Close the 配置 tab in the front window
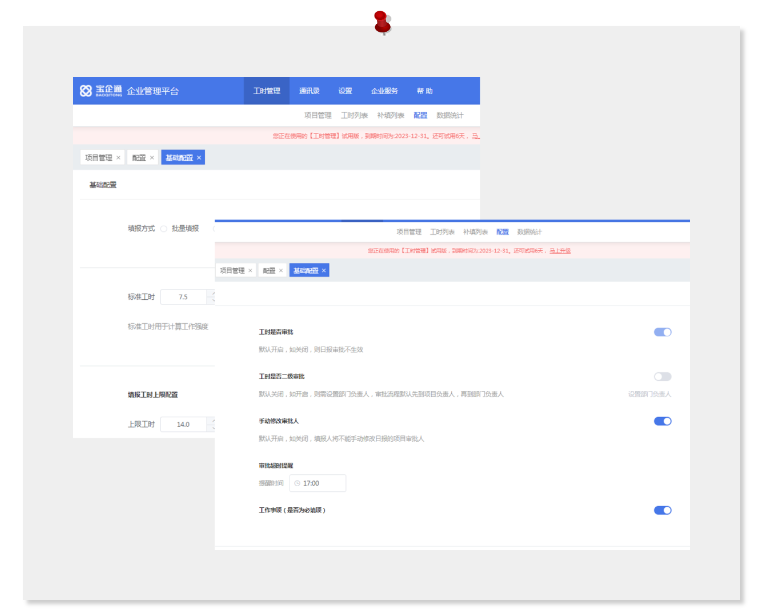Viewport: 779px width, 616px height. point(281,270)
